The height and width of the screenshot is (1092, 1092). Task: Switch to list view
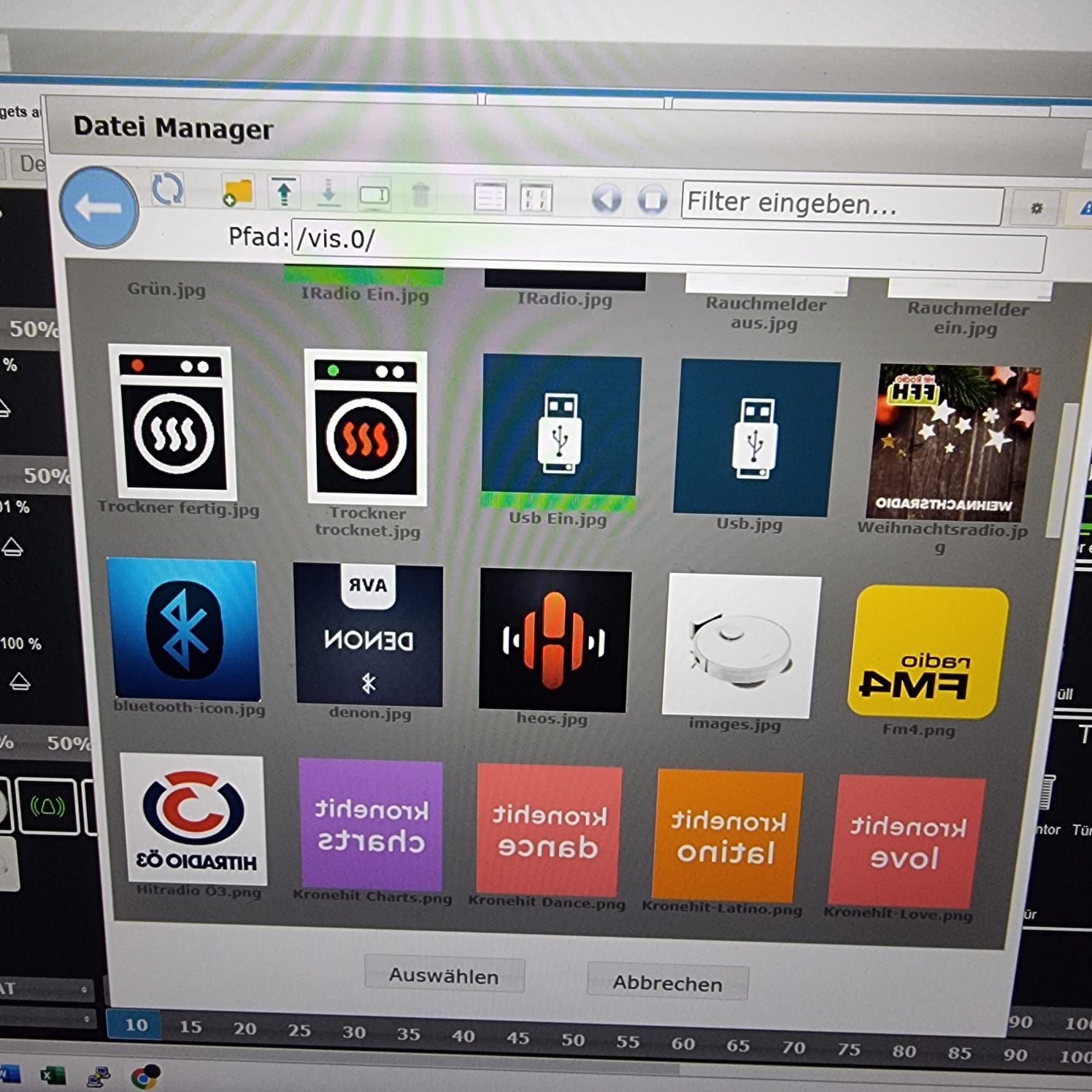489,196
